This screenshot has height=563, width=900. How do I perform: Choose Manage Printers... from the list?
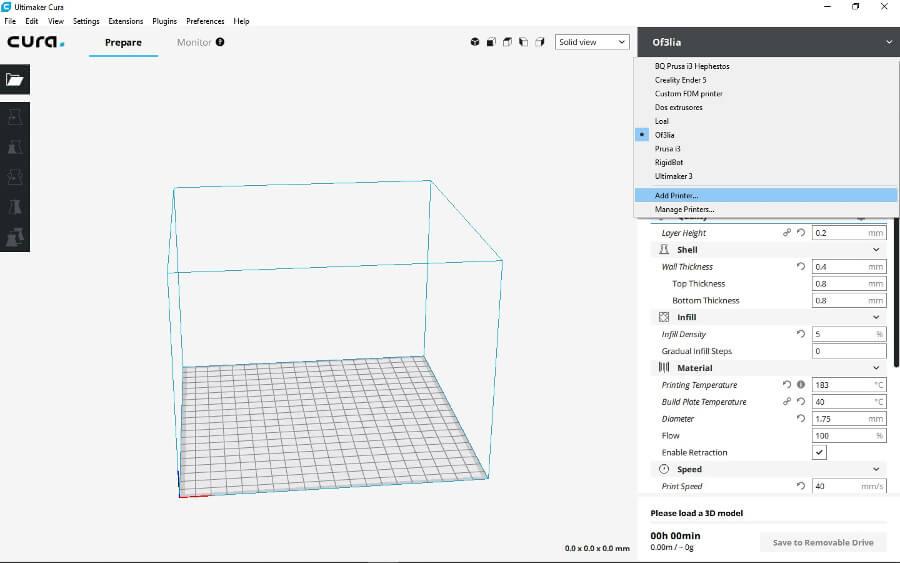pos(766,209)
